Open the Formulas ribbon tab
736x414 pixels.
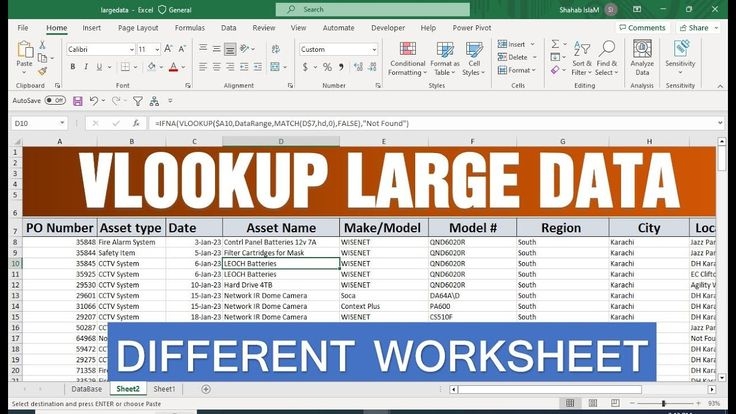click(x=189, y=28)
